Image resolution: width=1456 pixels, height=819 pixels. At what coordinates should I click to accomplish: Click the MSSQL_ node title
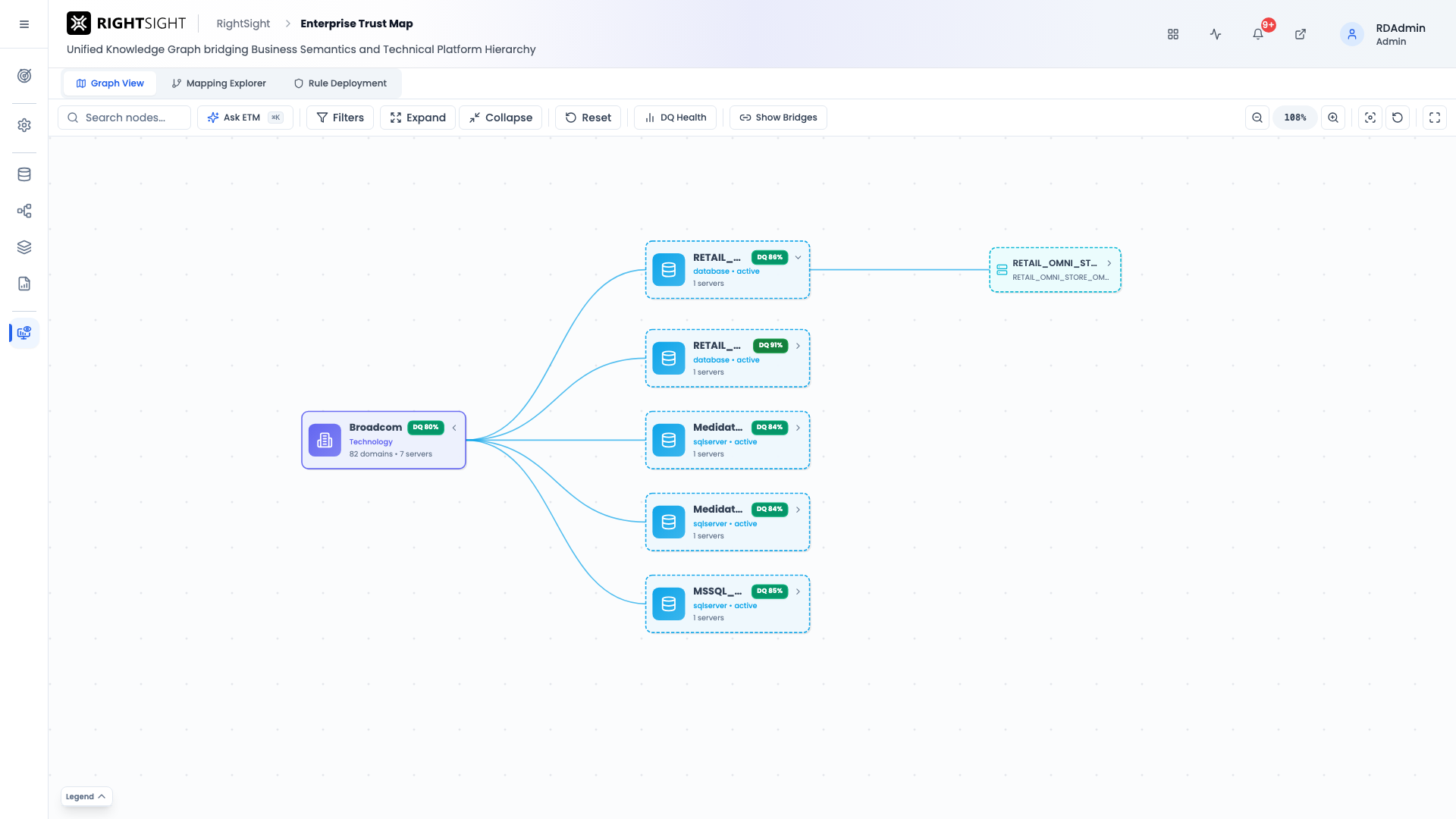click(717, 591)
